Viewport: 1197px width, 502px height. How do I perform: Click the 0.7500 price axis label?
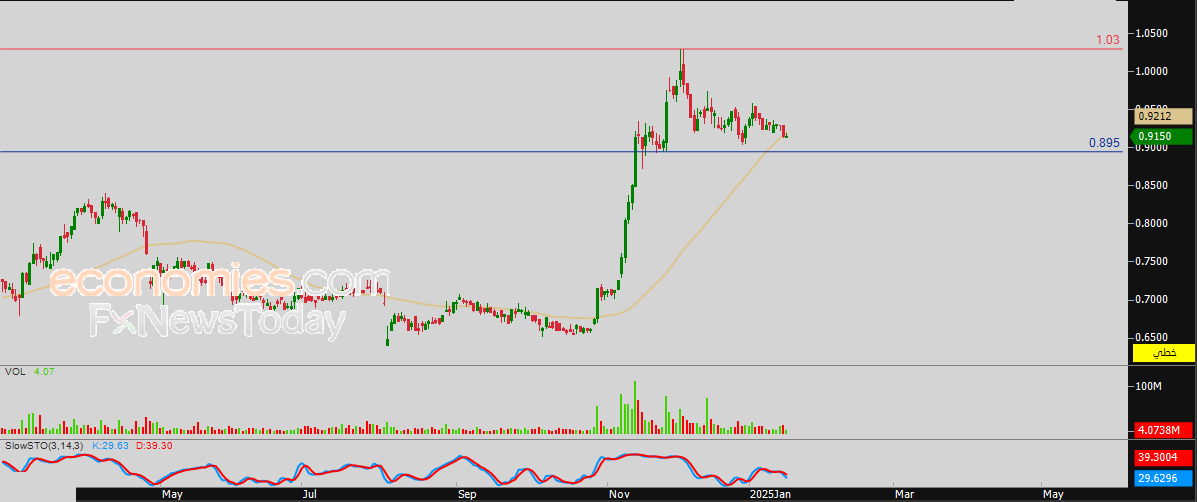pos(1152,262)
